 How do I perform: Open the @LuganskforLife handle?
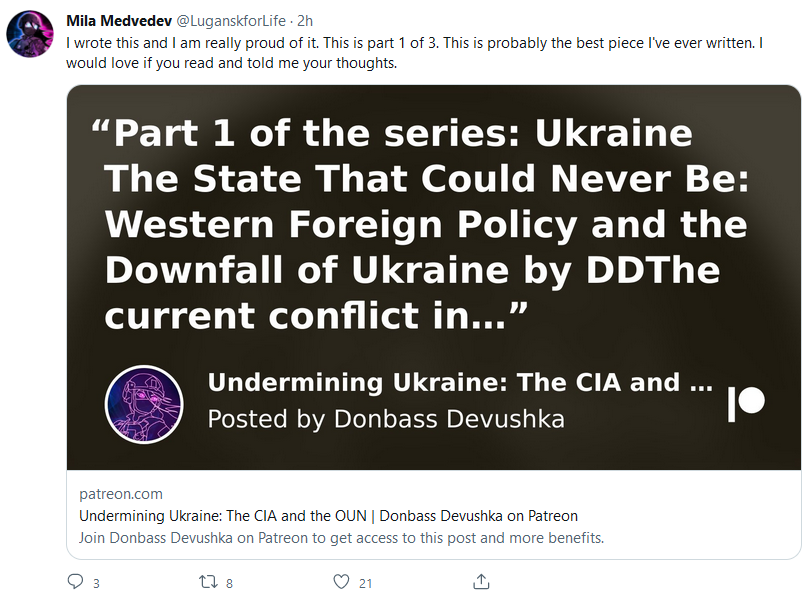(231, 21)
